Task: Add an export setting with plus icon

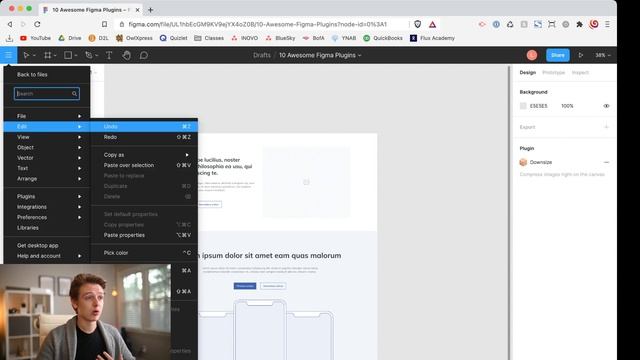Action: (x=606, y=127)
